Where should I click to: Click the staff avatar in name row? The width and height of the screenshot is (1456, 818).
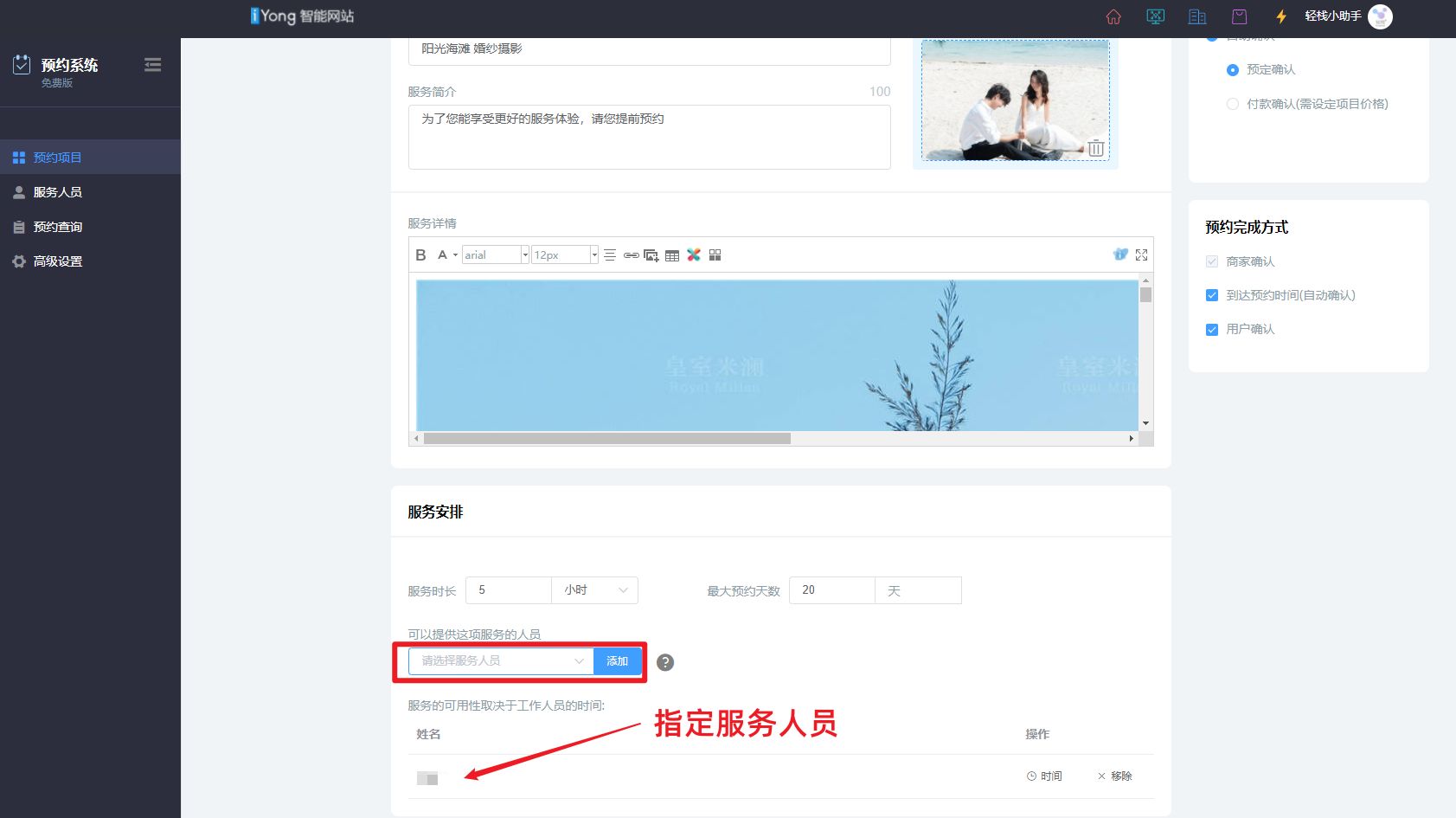point(427,778)
